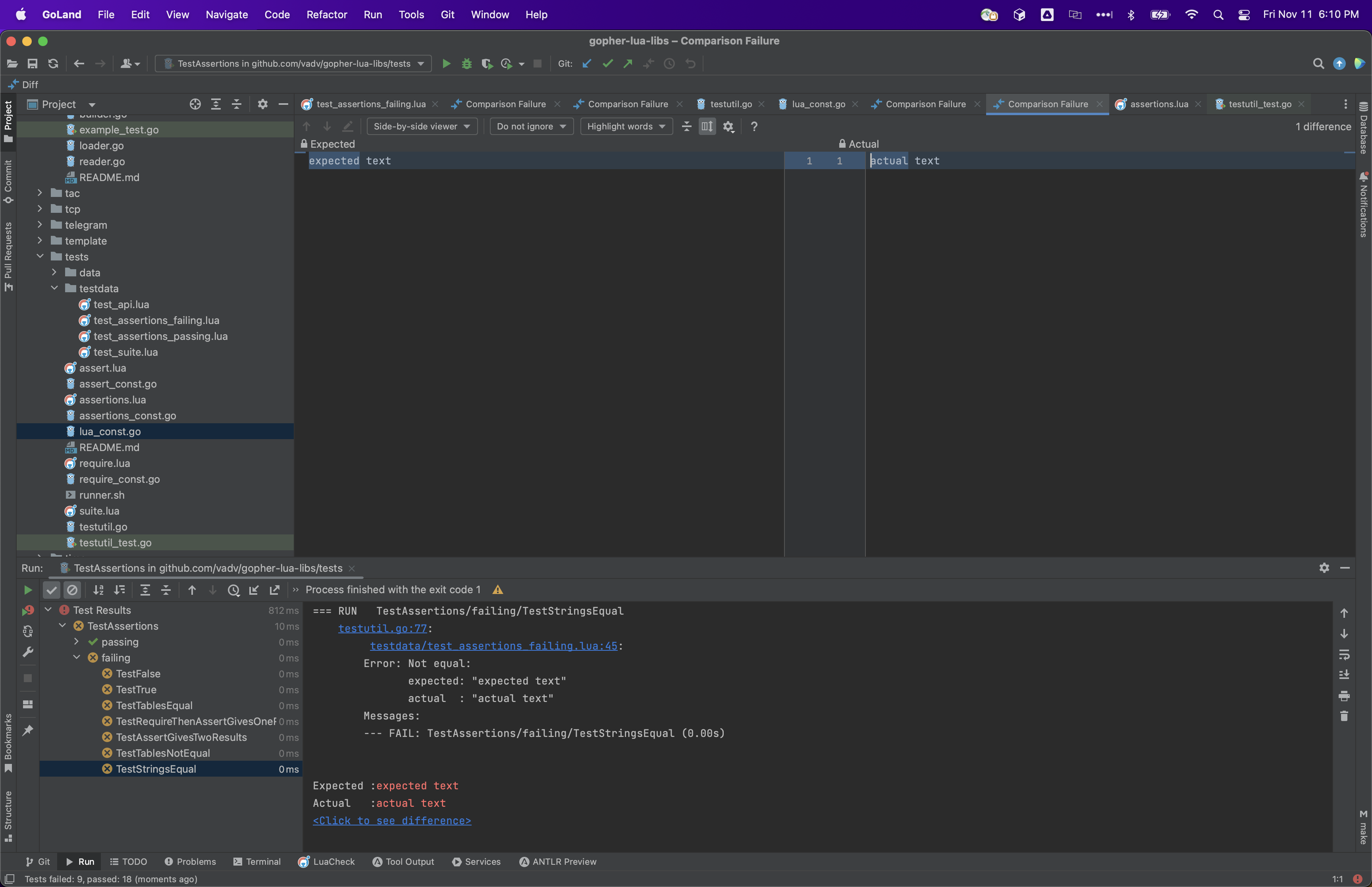1372x887 pixels.
Task: Open the Highlight words dropdown
Action: click(x=626, y=126)
